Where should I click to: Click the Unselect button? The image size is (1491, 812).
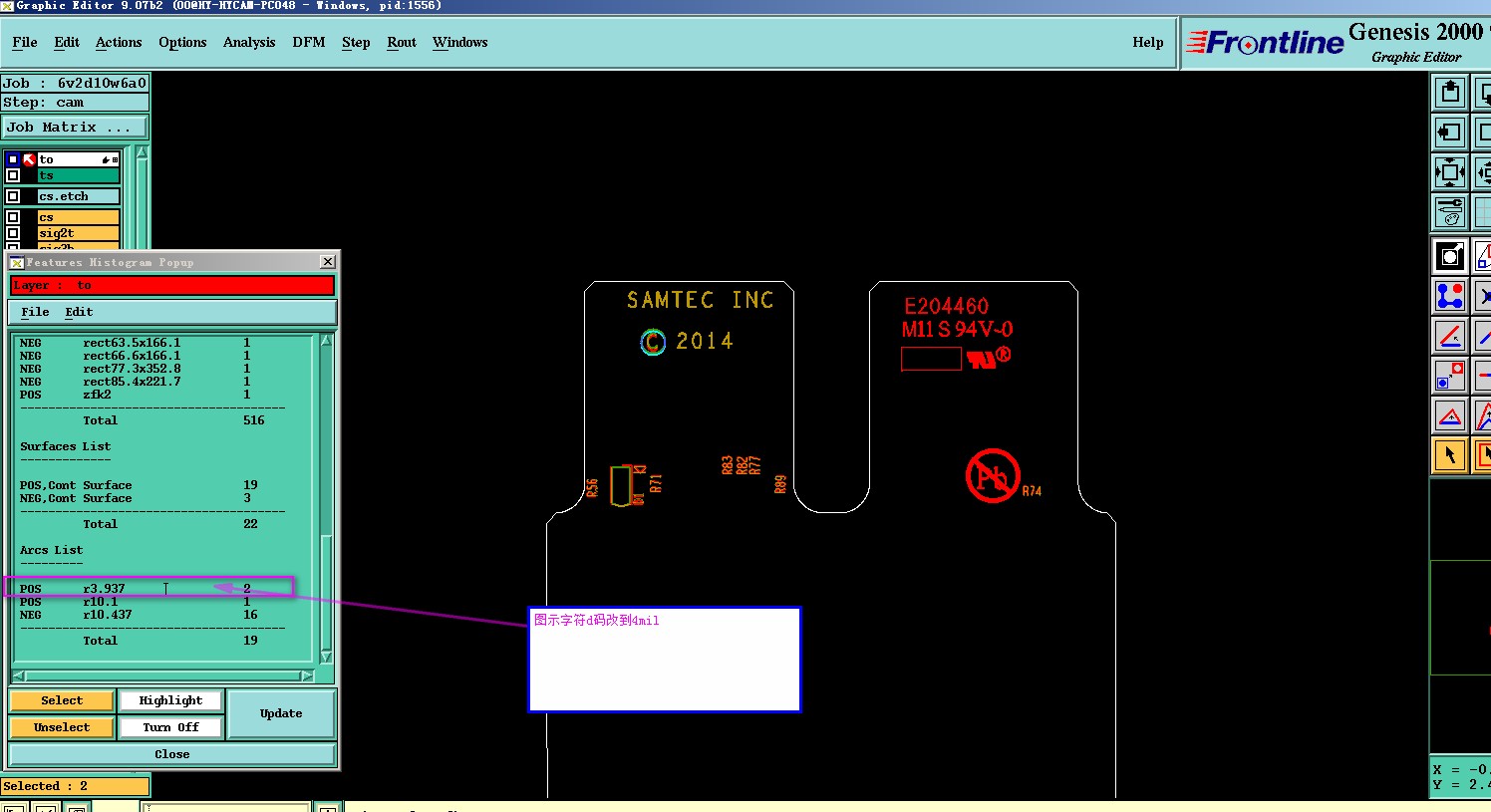[x=62, y=727]
